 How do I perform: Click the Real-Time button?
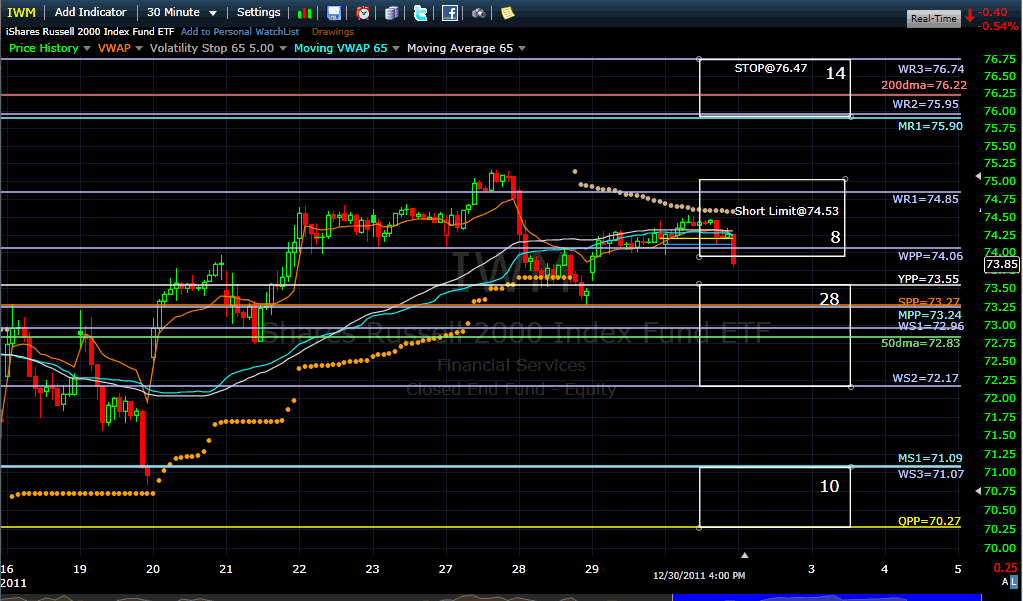coord(934,18)
